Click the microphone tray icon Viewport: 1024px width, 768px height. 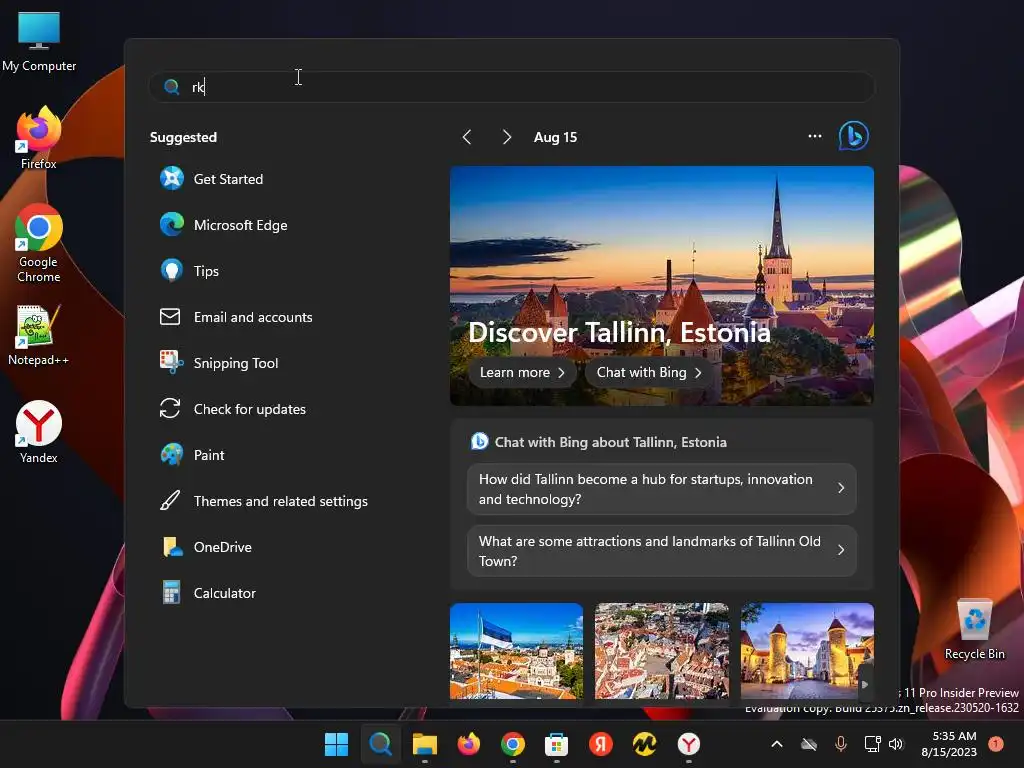pos(840,744)
